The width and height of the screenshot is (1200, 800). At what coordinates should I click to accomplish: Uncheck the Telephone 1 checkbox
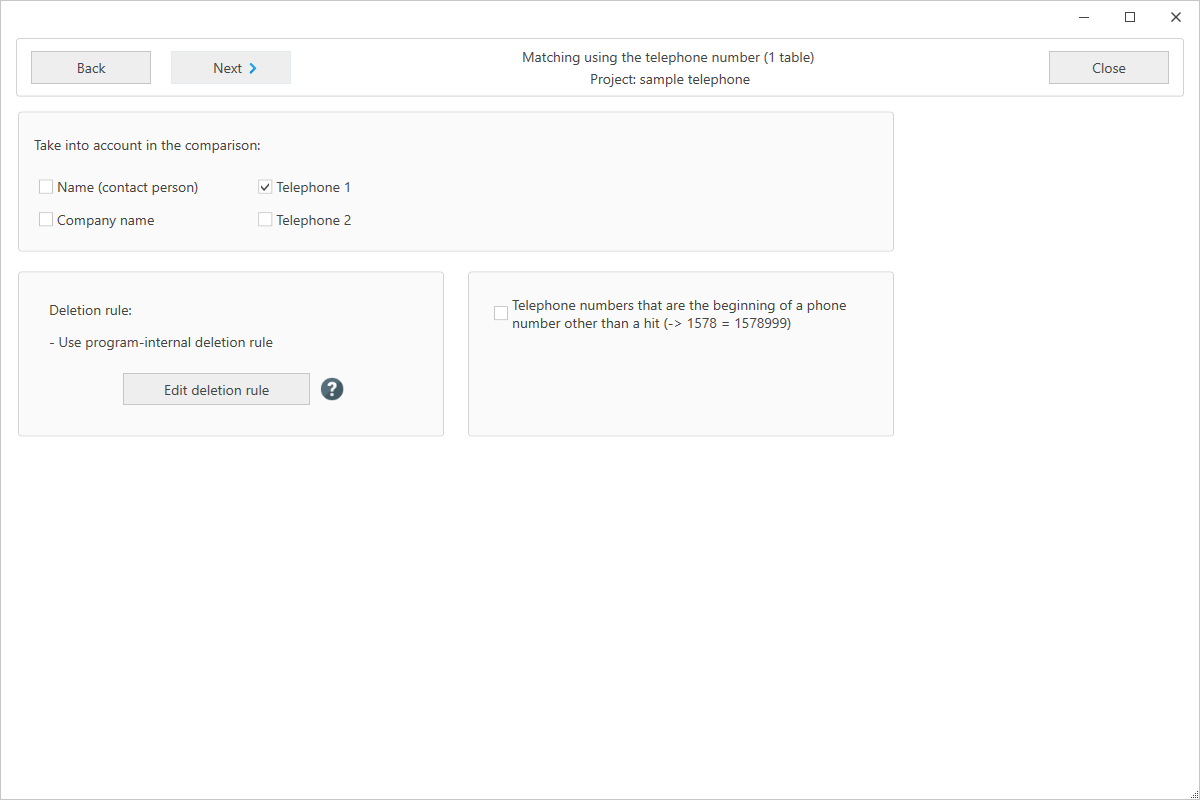coord(265,187)
